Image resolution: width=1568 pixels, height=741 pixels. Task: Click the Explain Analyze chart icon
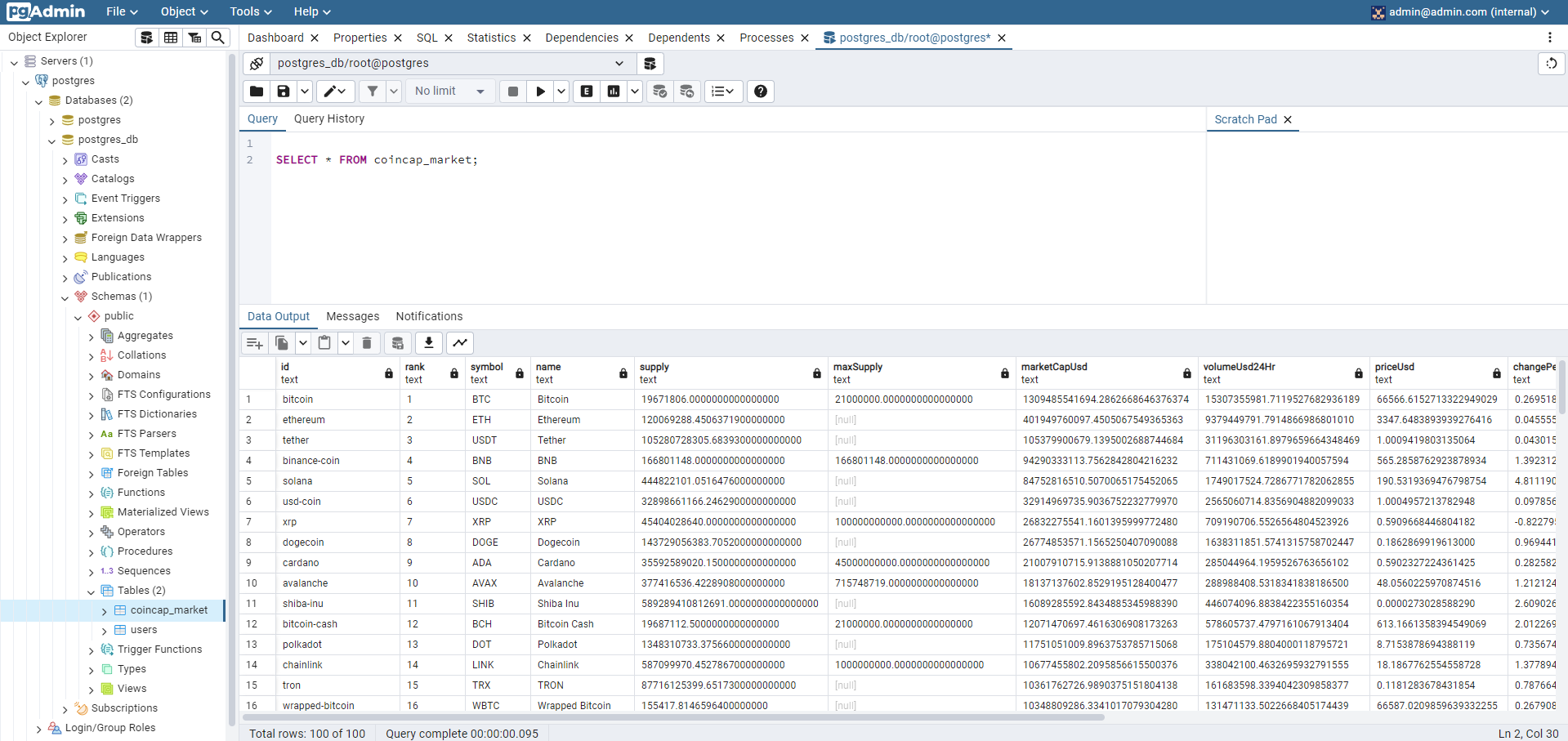tap(614, 92)
